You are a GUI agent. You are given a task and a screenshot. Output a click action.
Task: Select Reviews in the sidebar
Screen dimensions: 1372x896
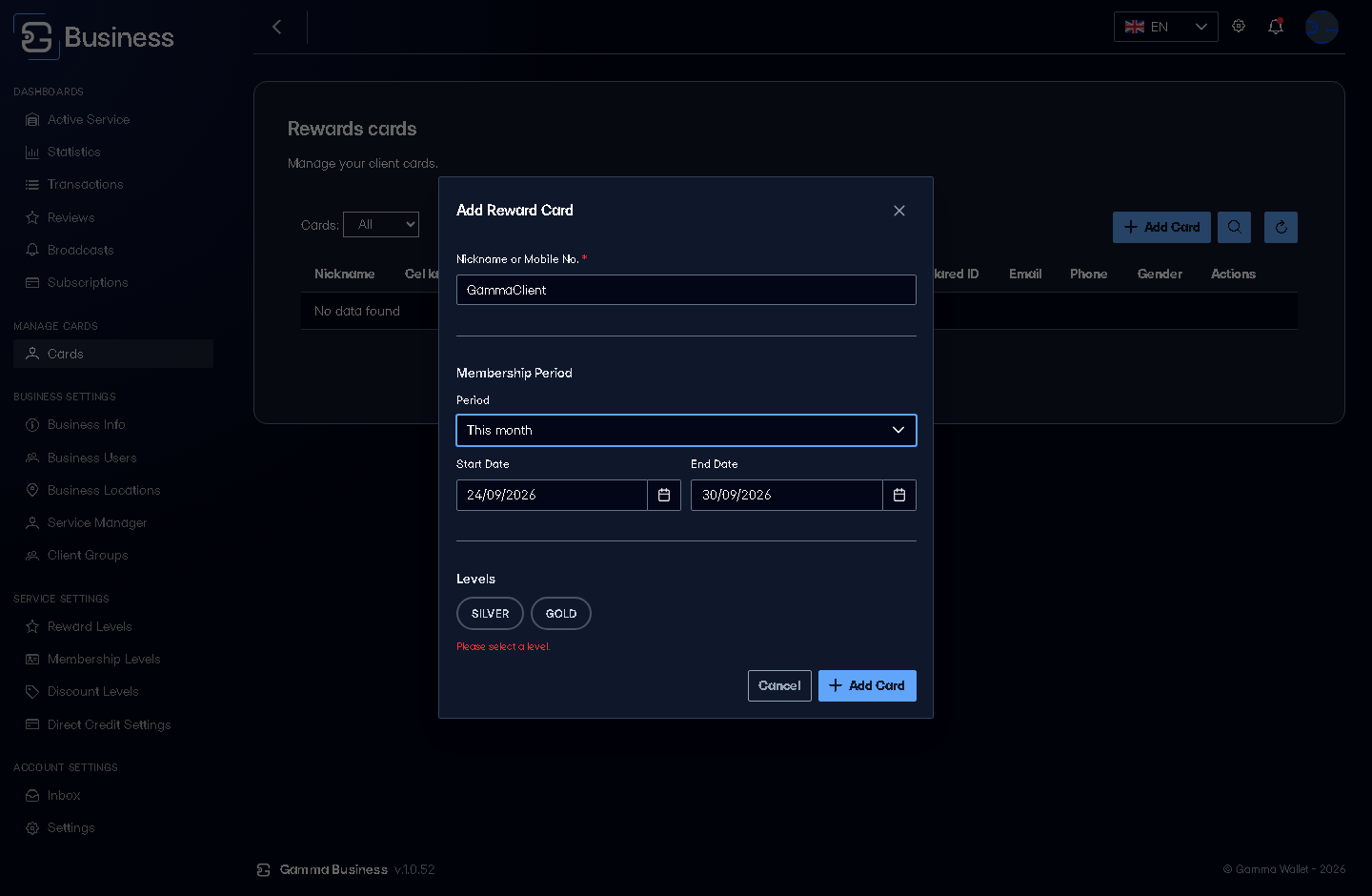113,217
